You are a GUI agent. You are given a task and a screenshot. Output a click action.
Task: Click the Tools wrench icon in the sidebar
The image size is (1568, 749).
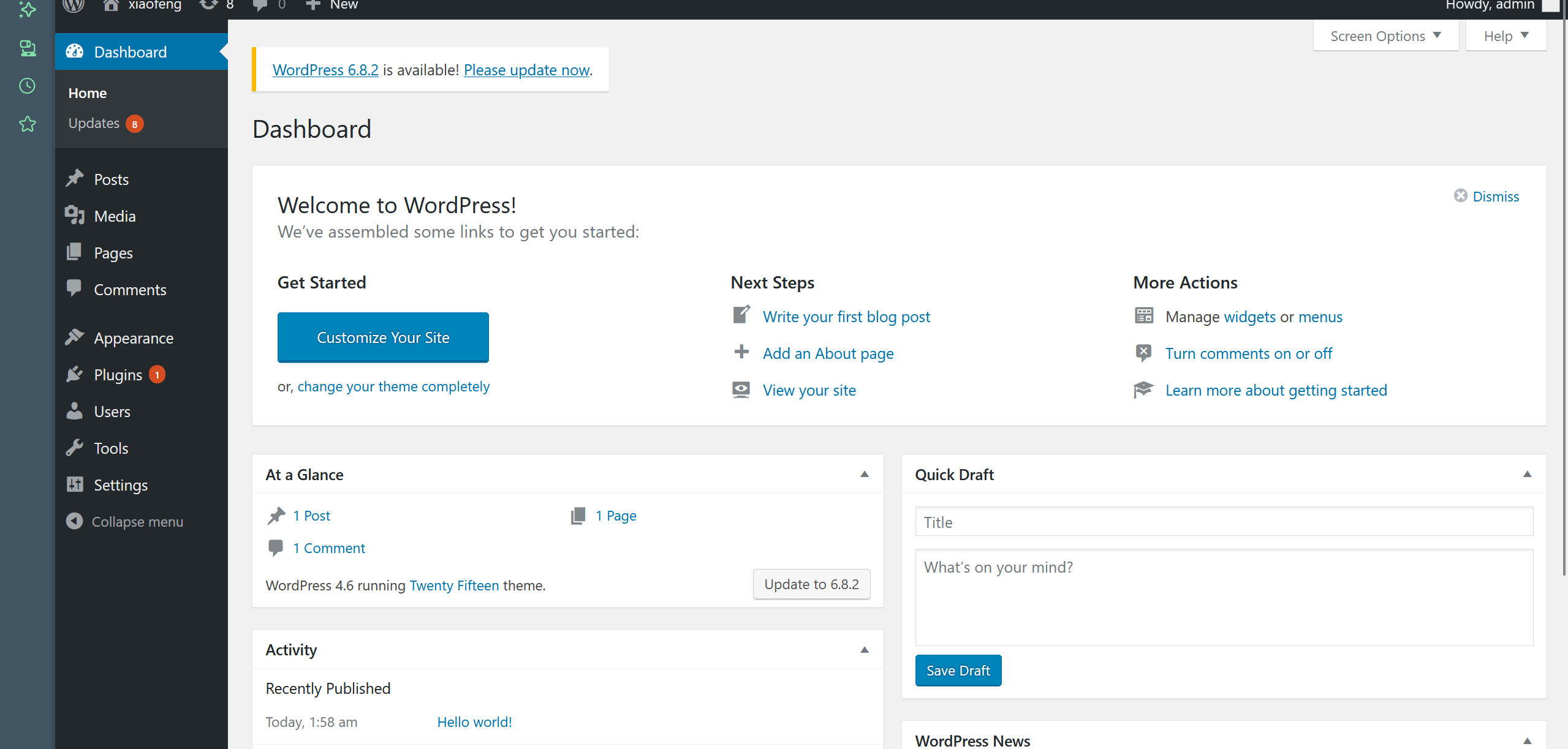coord(75,447)
